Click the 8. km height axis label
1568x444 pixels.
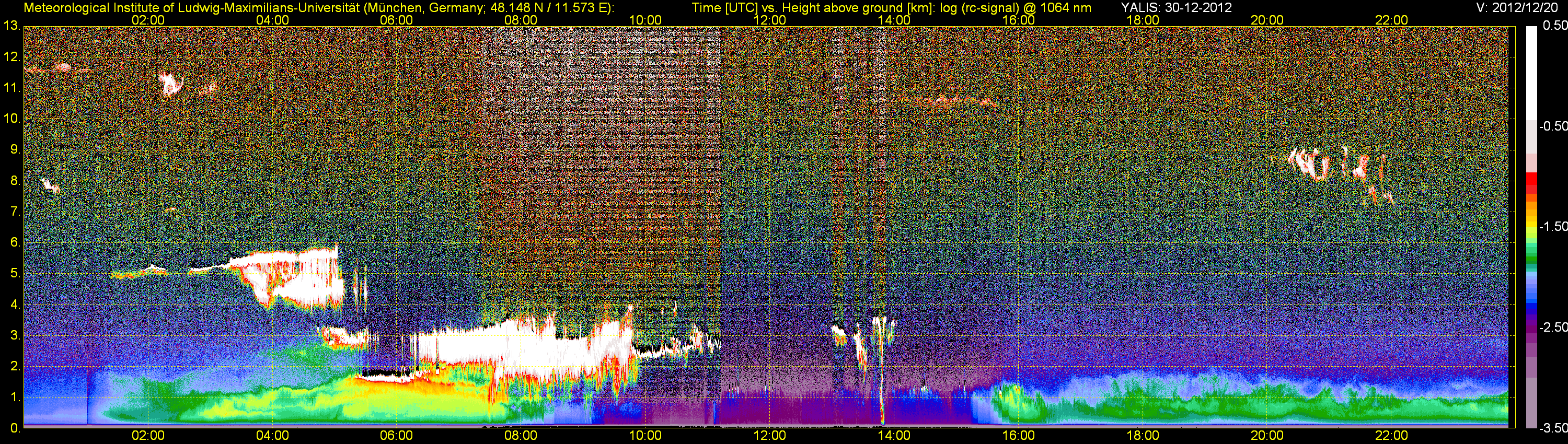pyautogui.click(x=15, y=181)
